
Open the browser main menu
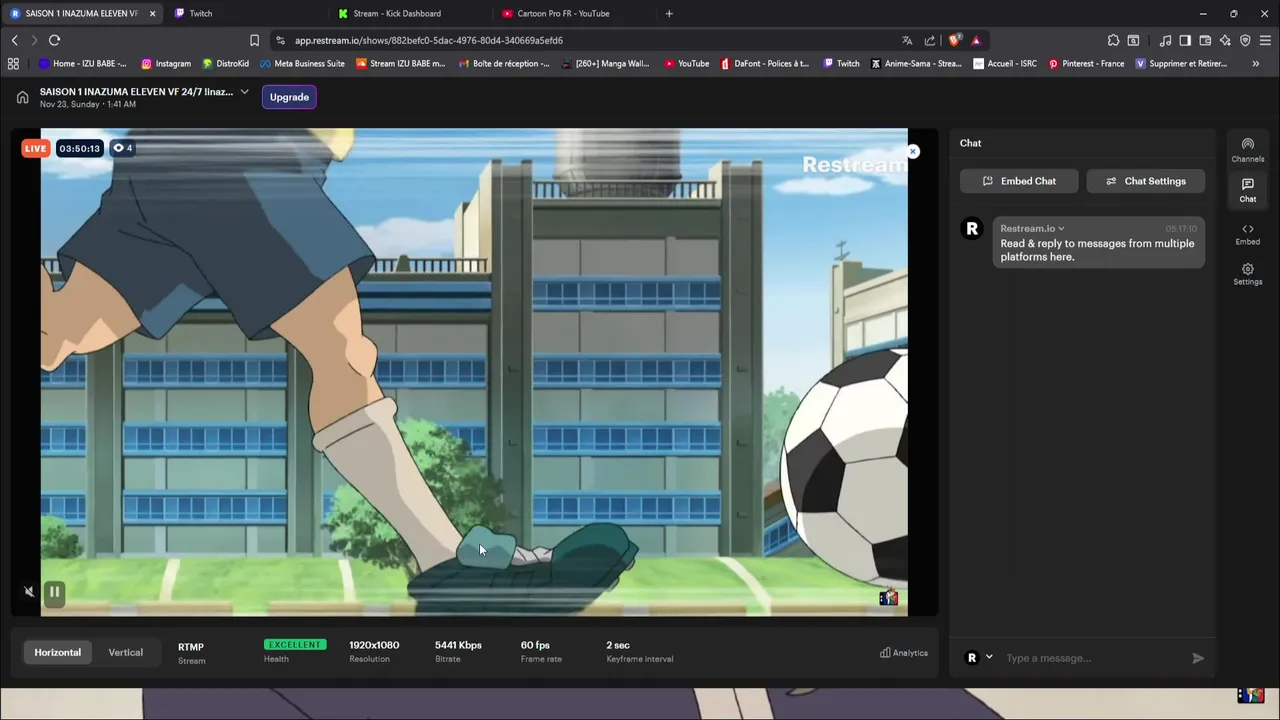click(1266, 40)
